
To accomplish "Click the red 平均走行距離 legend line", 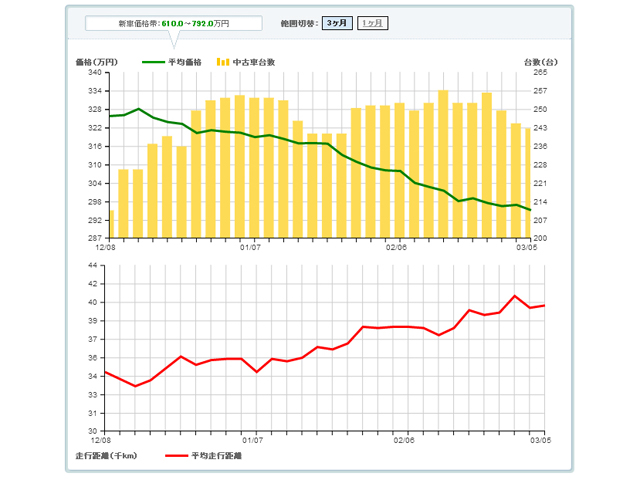I will click(178, 455).
